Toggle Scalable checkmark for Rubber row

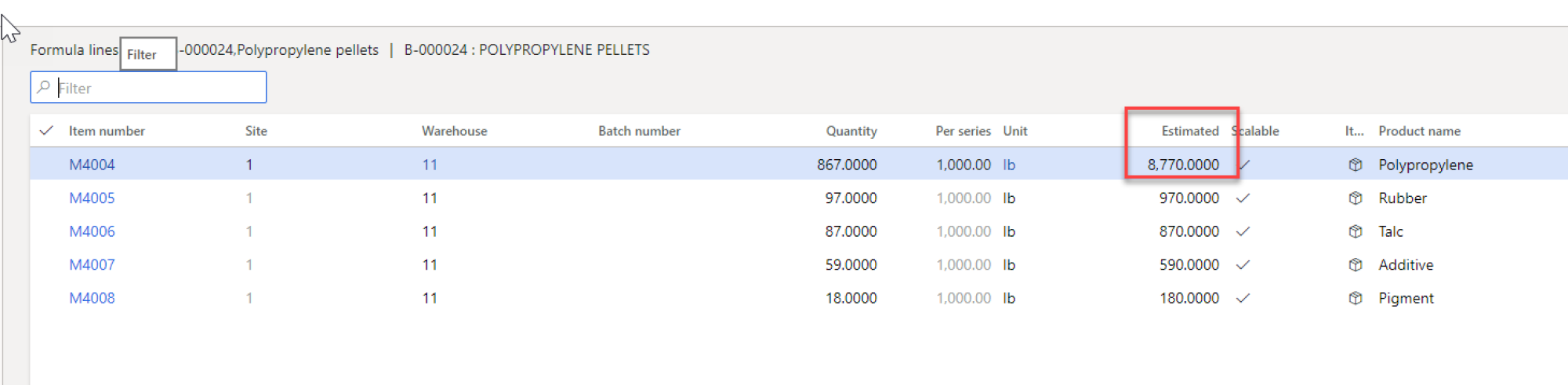[x=1243, y=198]
